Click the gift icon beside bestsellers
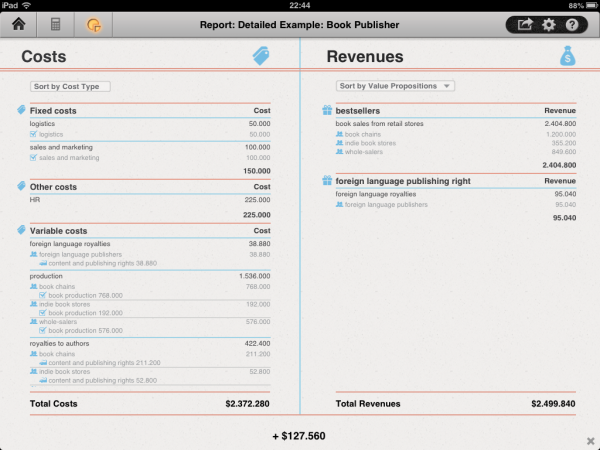 coord(327,110)
